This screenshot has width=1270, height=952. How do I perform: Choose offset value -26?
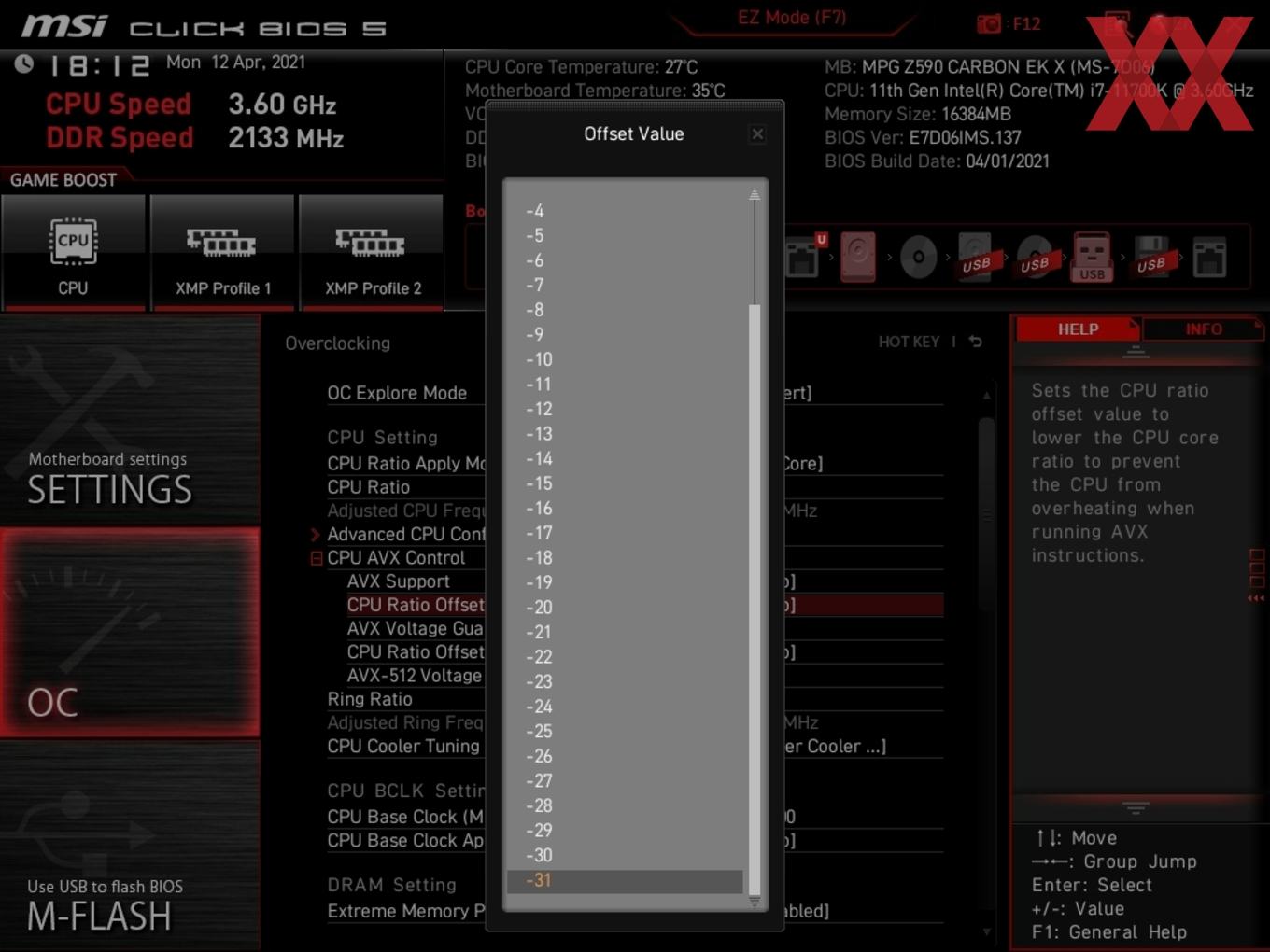(x=625, y=756)
